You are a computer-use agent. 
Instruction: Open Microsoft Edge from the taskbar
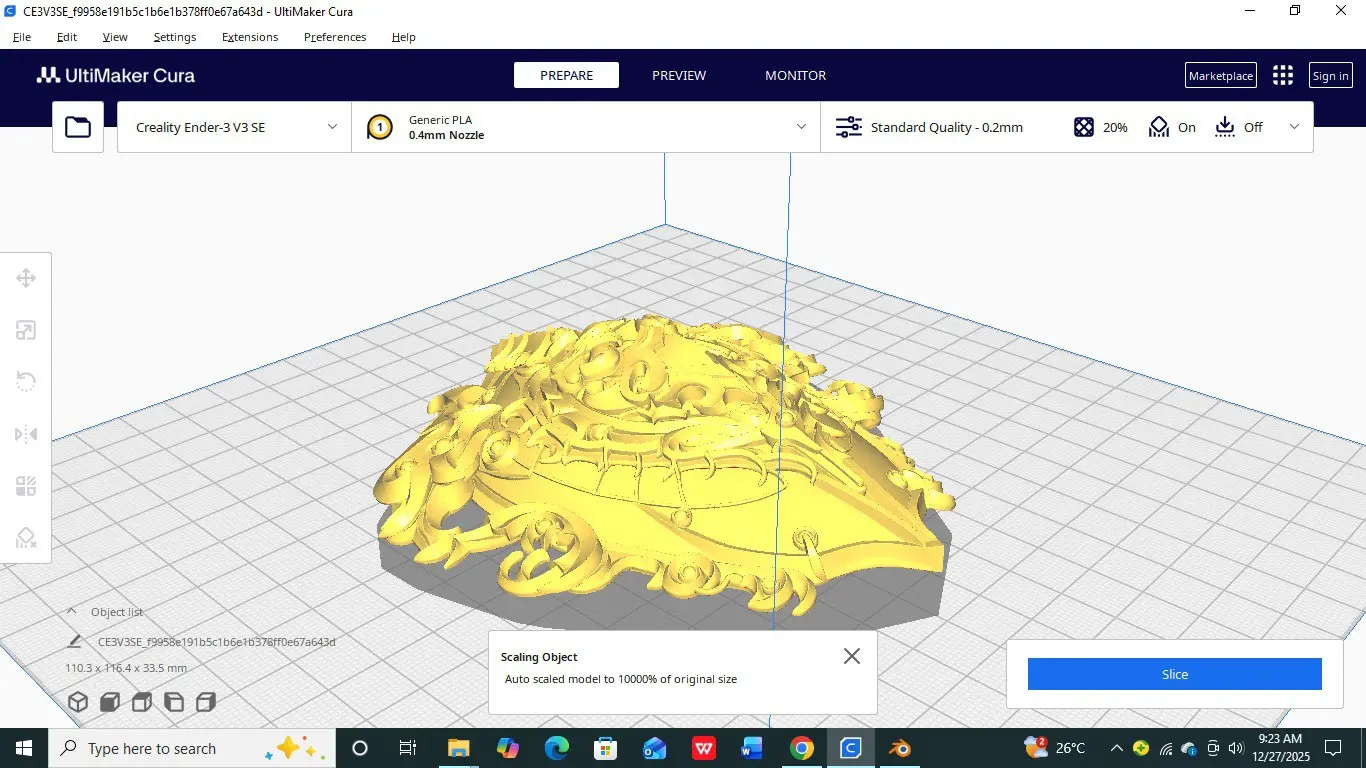pos(556,748)
